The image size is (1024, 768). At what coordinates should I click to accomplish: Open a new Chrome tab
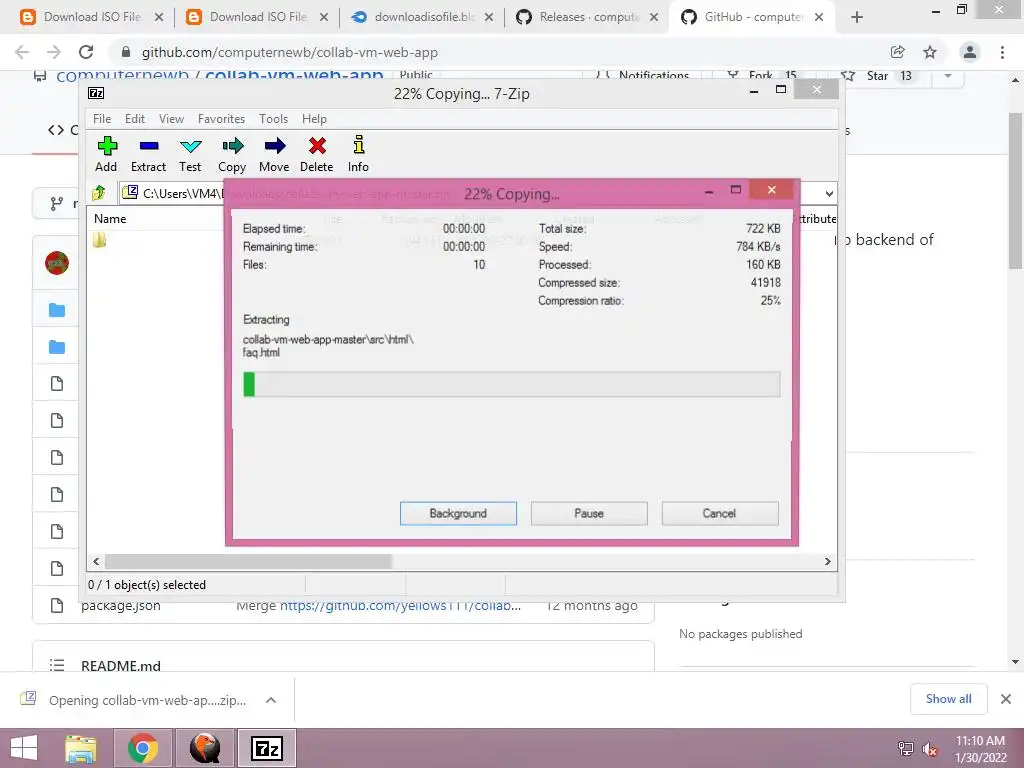pos(857,18)
